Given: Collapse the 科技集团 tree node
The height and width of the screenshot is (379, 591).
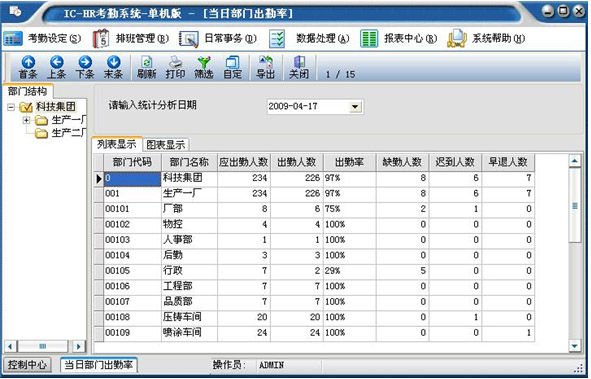Looking at the screenshot, I should 11,107.
